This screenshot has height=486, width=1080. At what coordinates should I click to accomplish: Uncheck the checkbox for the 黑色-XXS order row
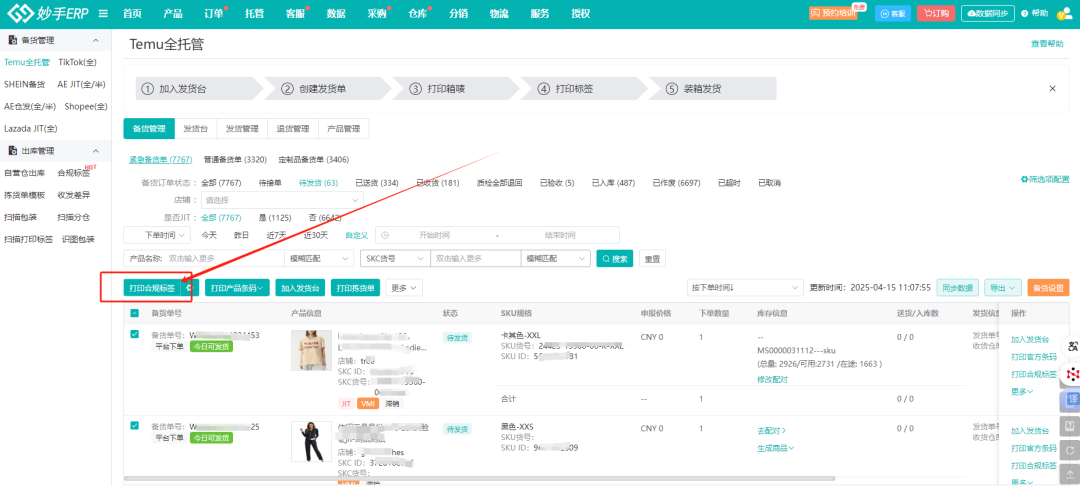click(x=134, y=425)
